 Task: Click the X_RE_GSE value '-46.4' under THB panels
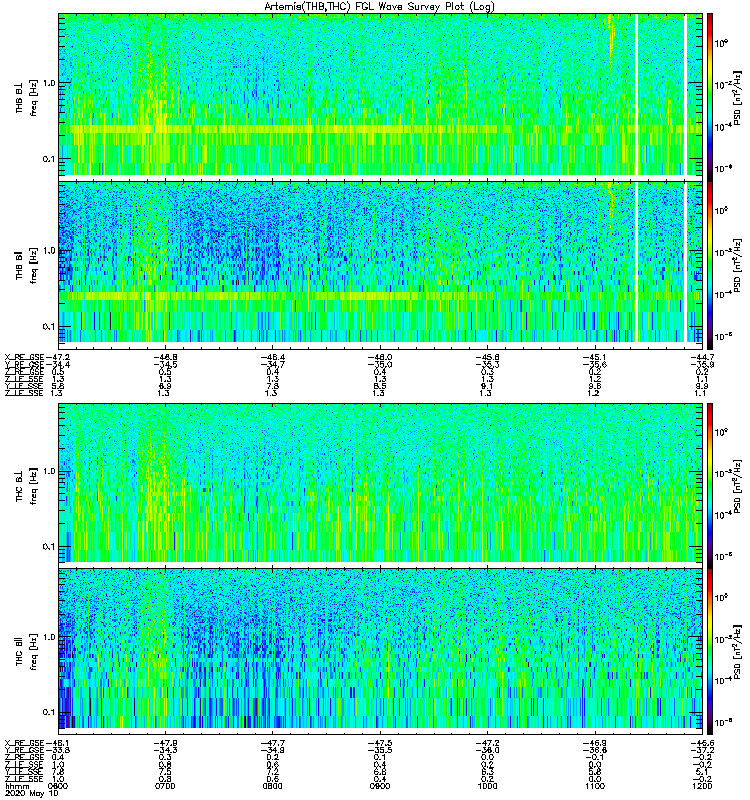click(272, 357)
